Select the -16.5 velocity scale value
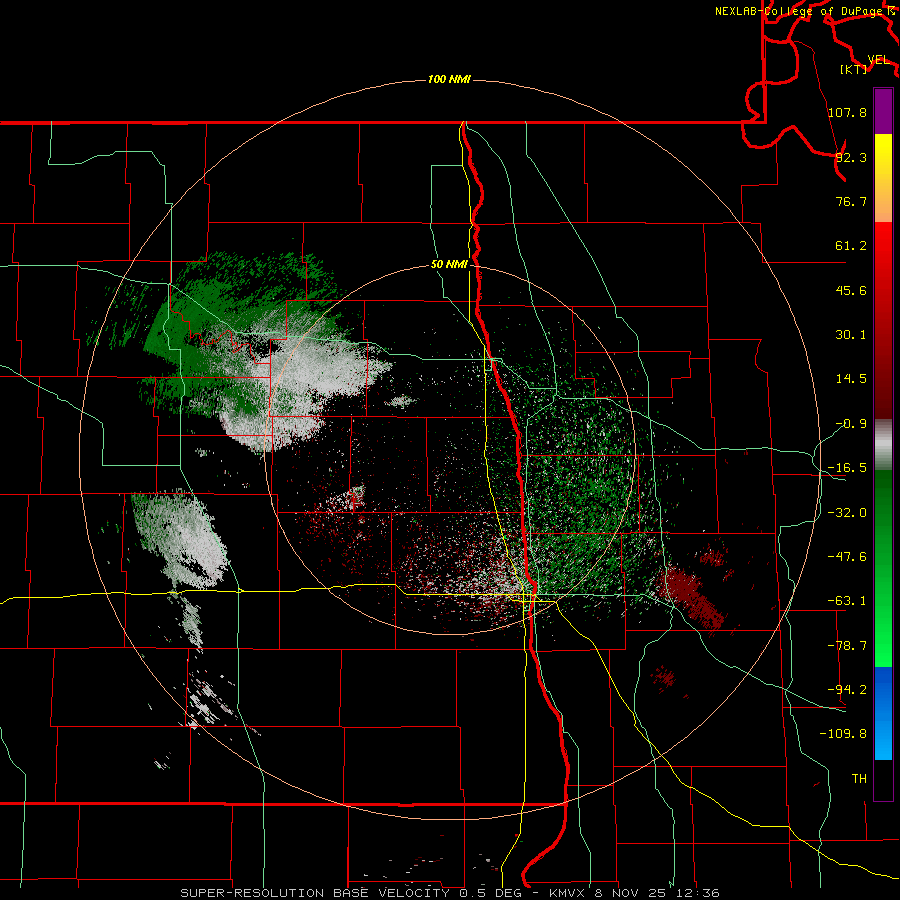The height and width of the screenshot is (900, 900). 847,468
